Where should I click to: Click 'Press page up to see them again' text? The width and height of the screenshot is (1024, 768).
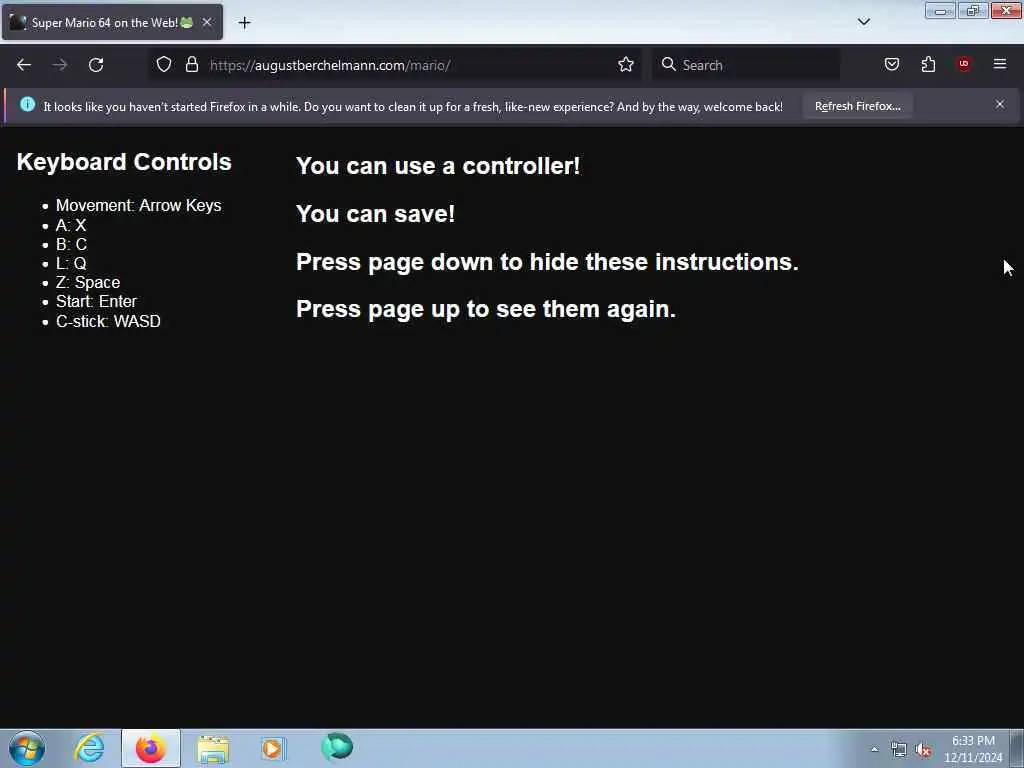pyautogui.click(x=485, y=310)
